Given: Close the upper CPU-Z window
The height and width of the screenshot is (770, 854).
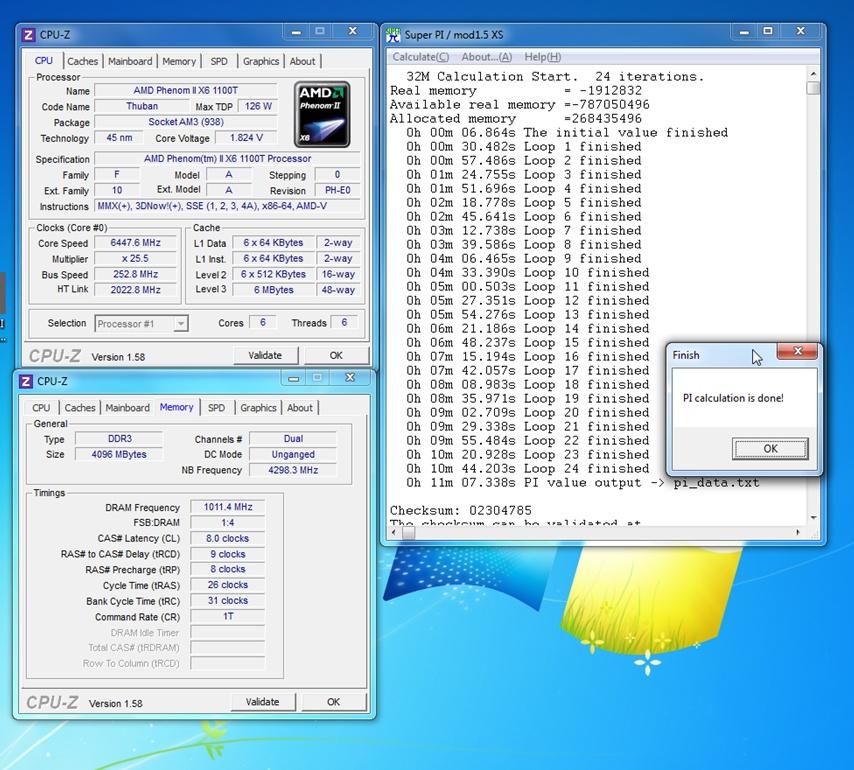Looking at the screenshot, I should click(x=353, y=31).
